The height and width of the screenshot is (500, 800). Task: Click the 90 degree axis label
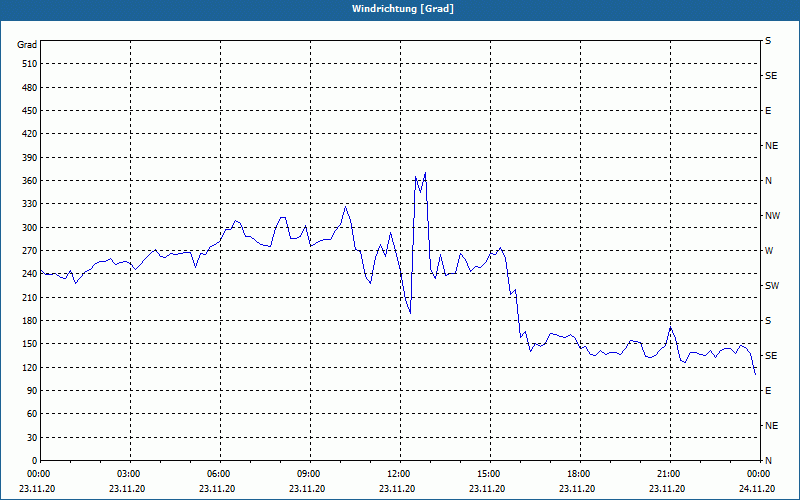tap(32, 391)
